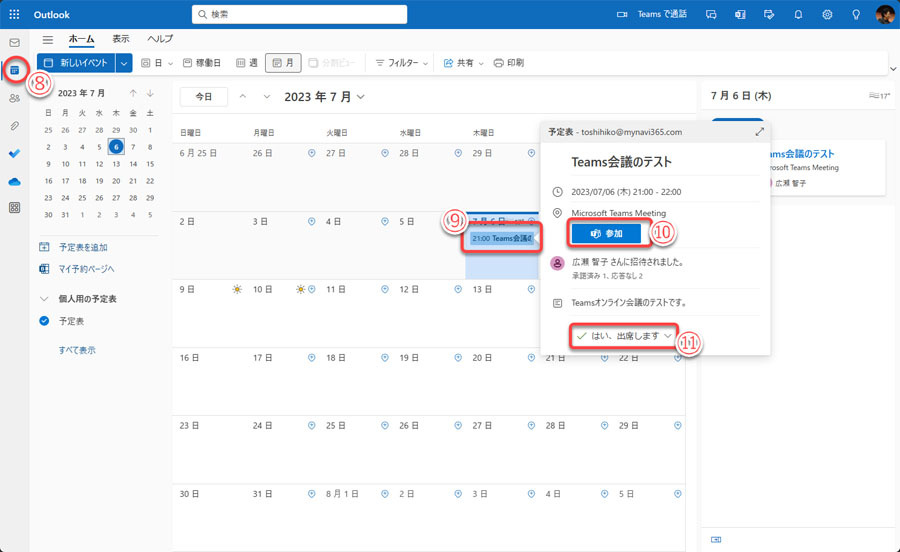Image resolution: width=900 pixels, height=552 pixels.
Task: Click the 参加 join button
Action: 606,234
